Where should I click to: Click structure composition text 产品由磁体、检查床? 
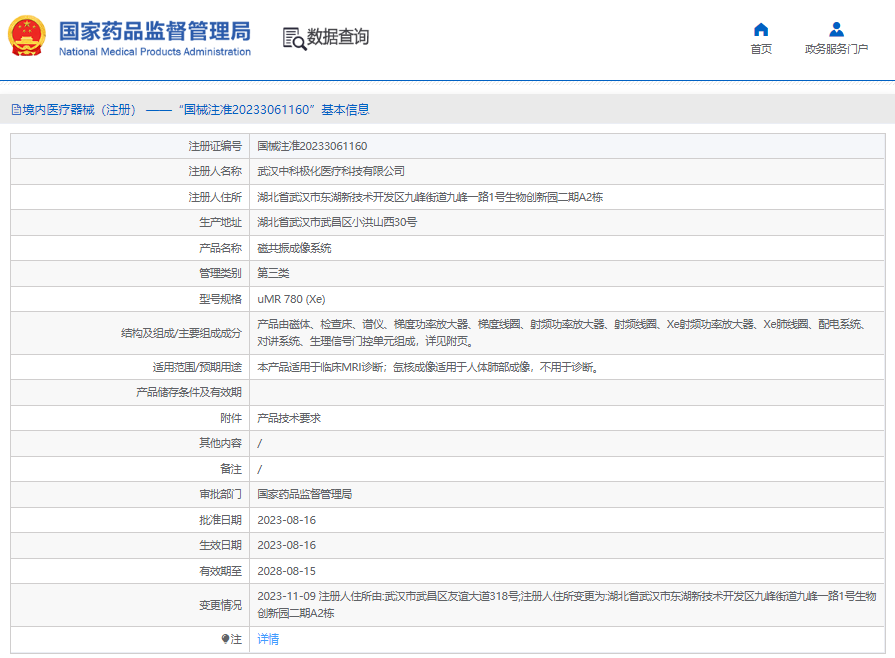pyautogui.click(x=561, y=333)
